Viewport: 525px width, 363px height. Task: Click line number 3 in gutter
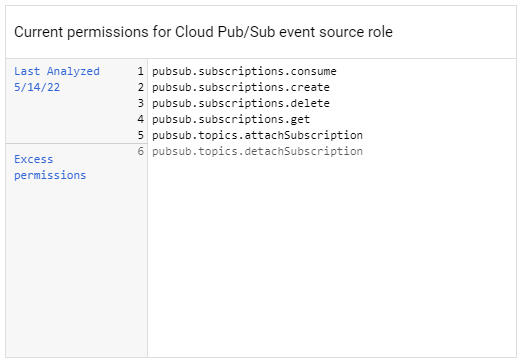point(141,103)
